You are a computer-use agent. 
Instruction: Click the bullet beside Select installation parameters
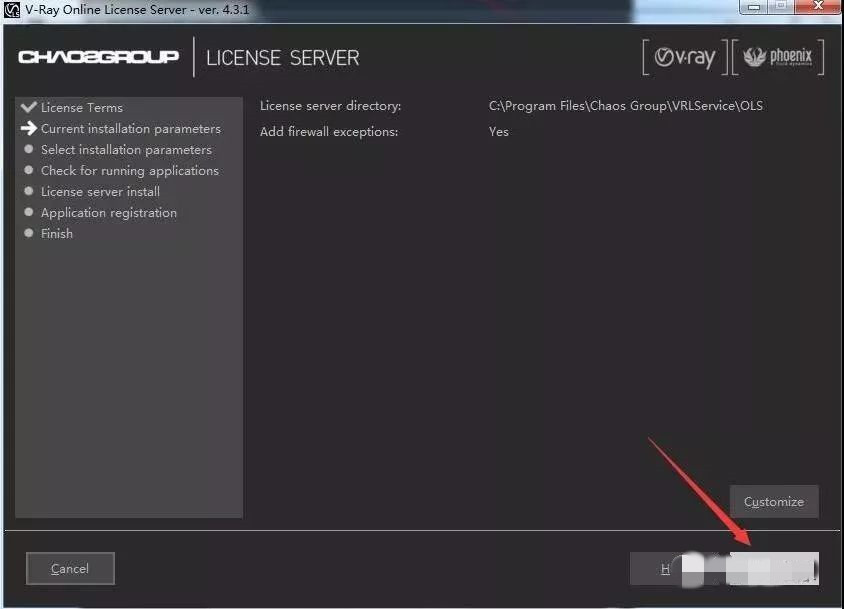click(x=29, y=150)
